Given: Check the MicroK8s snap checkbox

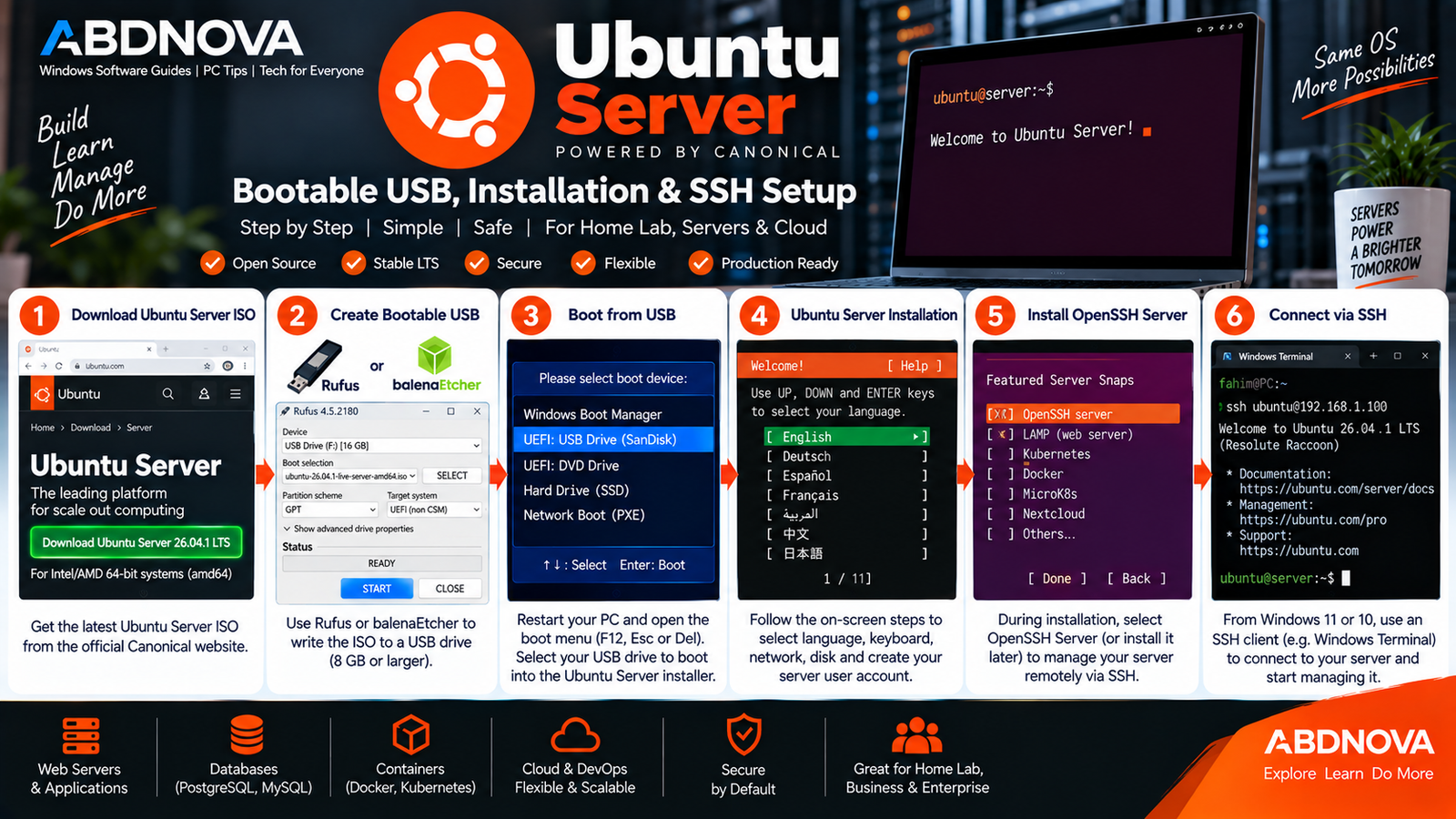Looking at the screenshot, I should coord(1000,494).
